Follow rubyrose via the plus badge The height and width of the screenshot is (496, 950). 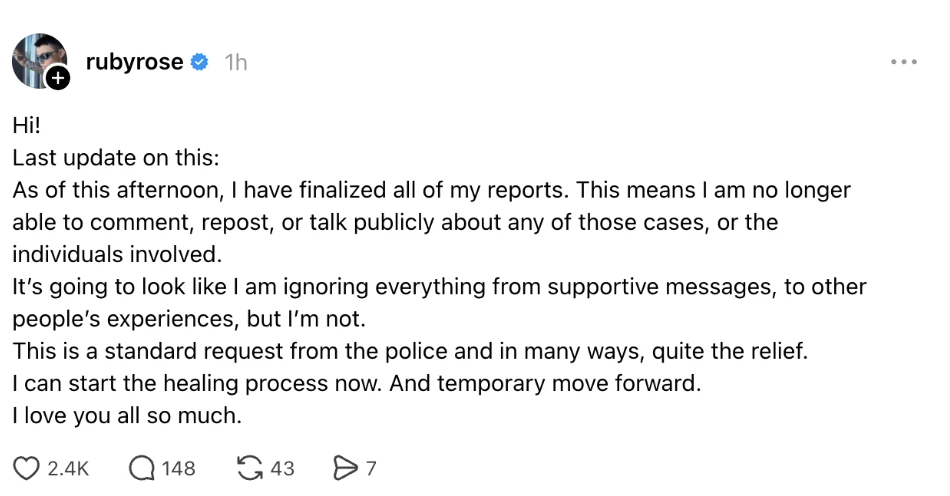[58, 78]
